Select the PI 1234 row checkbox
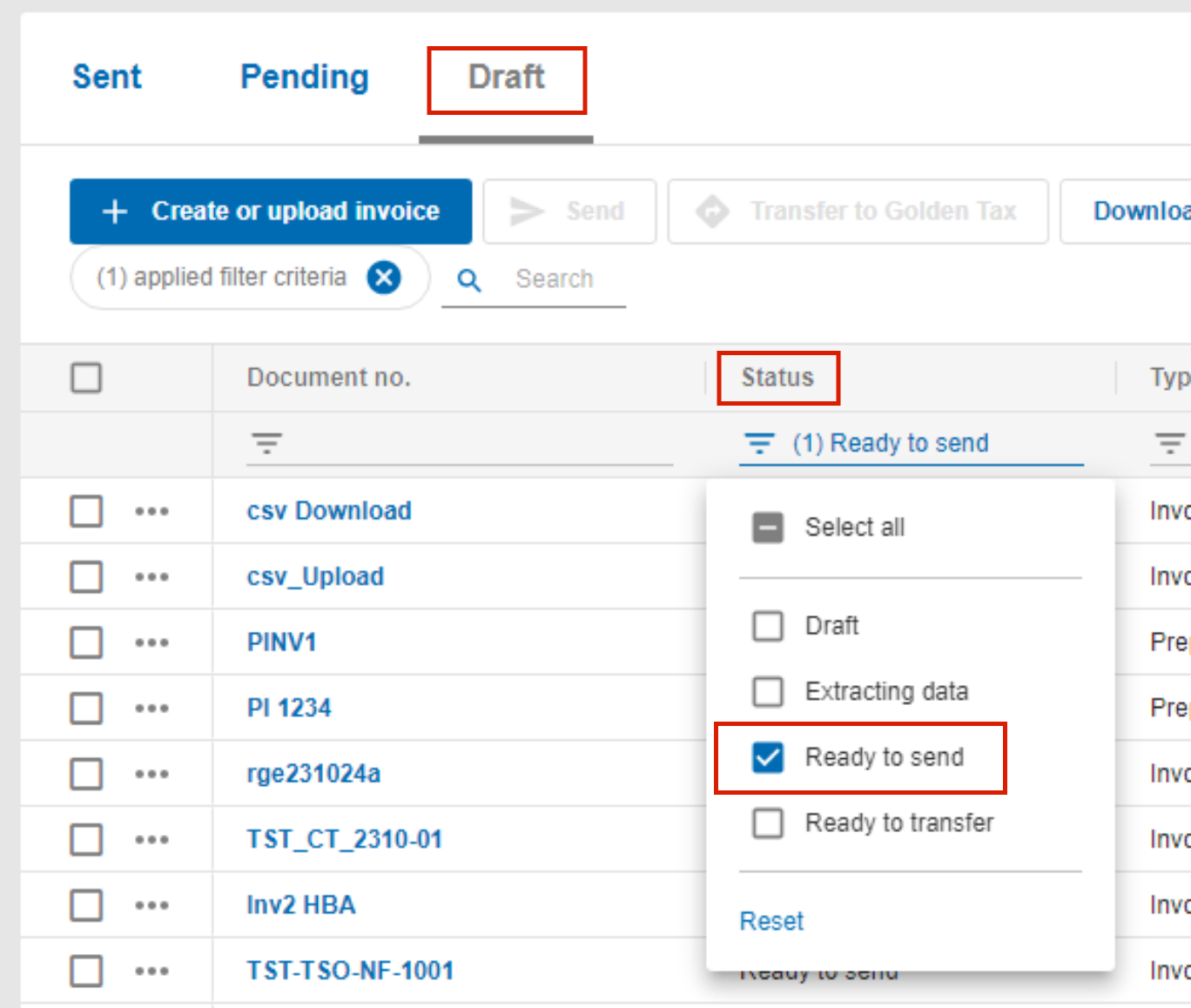The height and width of the screenshot is (1008, 1191). pos(86,709)
